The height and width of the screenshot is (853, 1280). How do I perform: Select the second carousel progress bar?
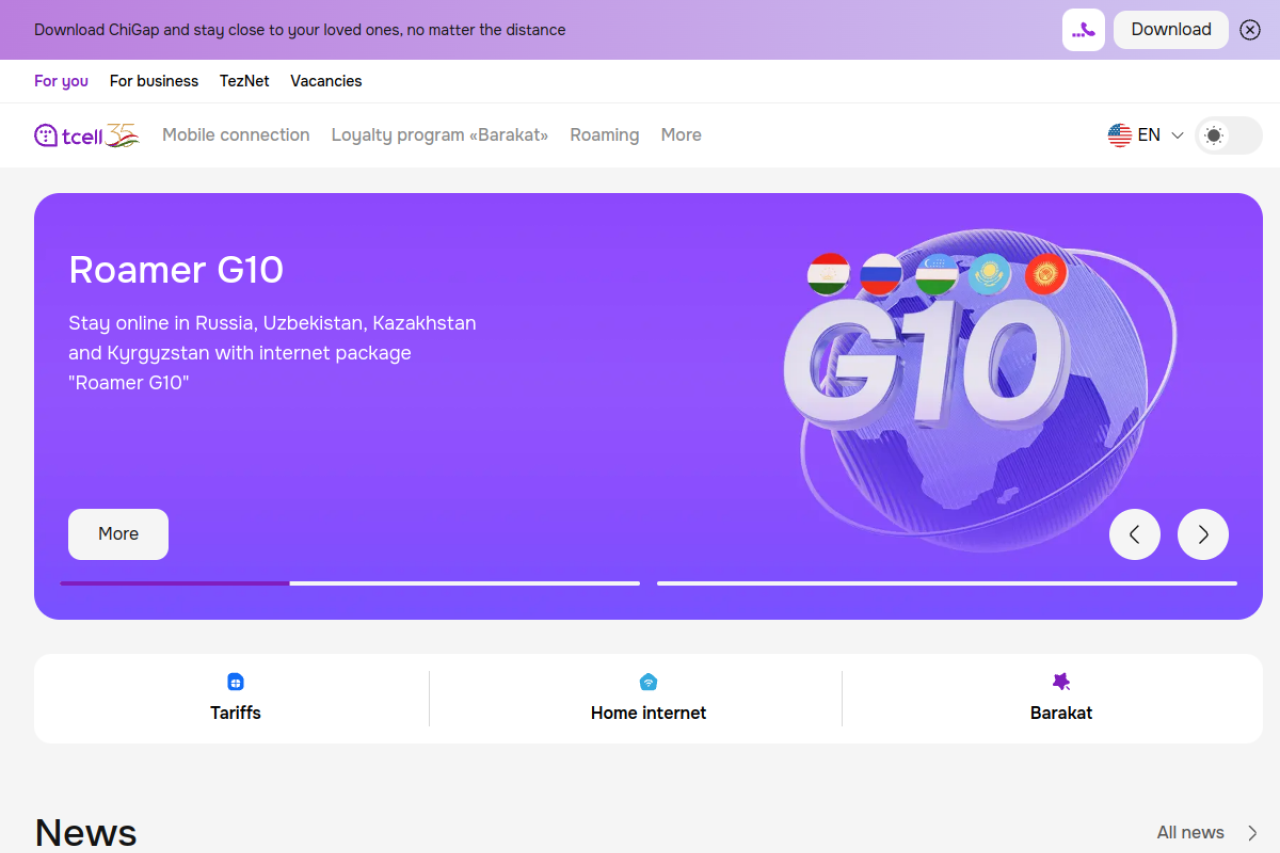(x=947, y=583)
